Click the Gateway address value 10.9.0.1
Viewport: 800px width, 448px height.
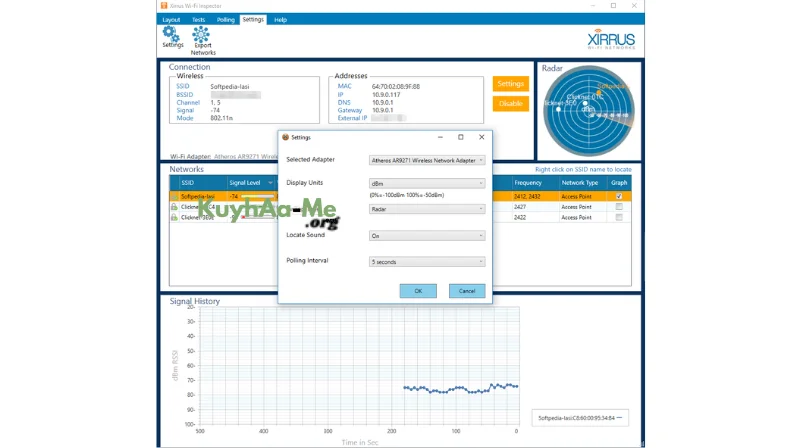383,110
